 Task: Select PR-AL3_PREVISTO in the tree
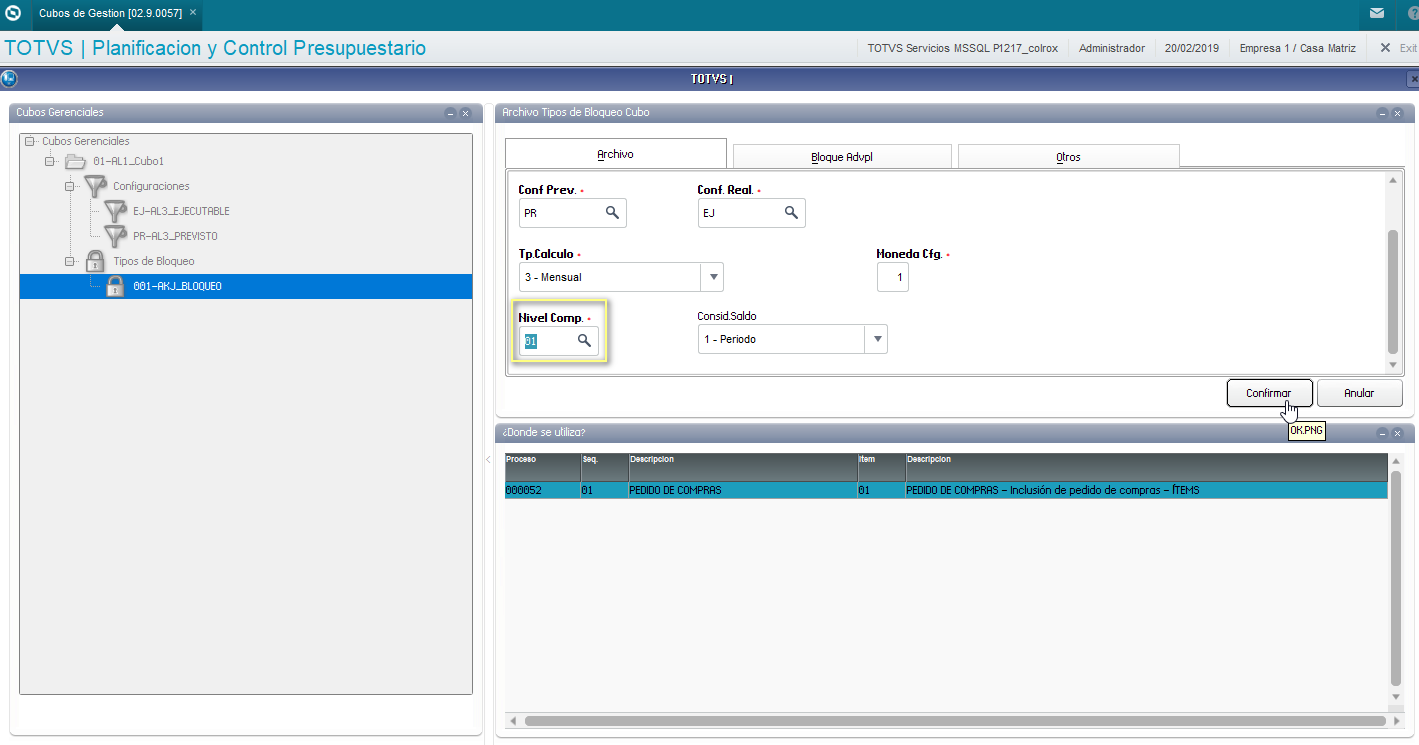point(175,236)
